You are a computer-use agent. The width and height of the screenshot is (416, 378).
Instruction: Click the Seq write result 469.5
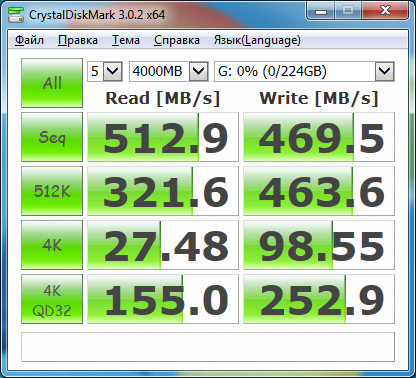point(319,137)
